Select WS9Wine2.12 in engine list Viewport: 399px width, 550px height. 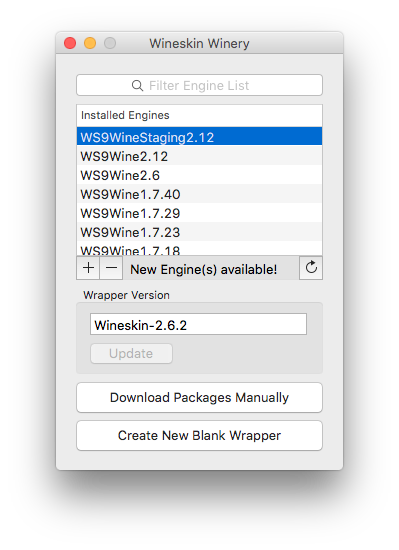click(x=200, y=156)
